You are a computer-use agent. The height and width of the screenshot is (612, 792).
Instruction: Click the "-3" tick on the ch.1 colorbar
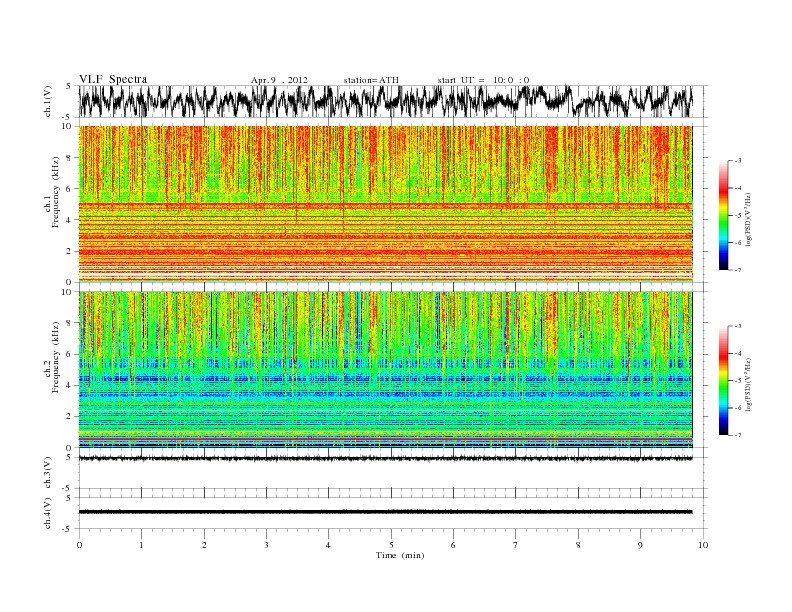[738, 161]
